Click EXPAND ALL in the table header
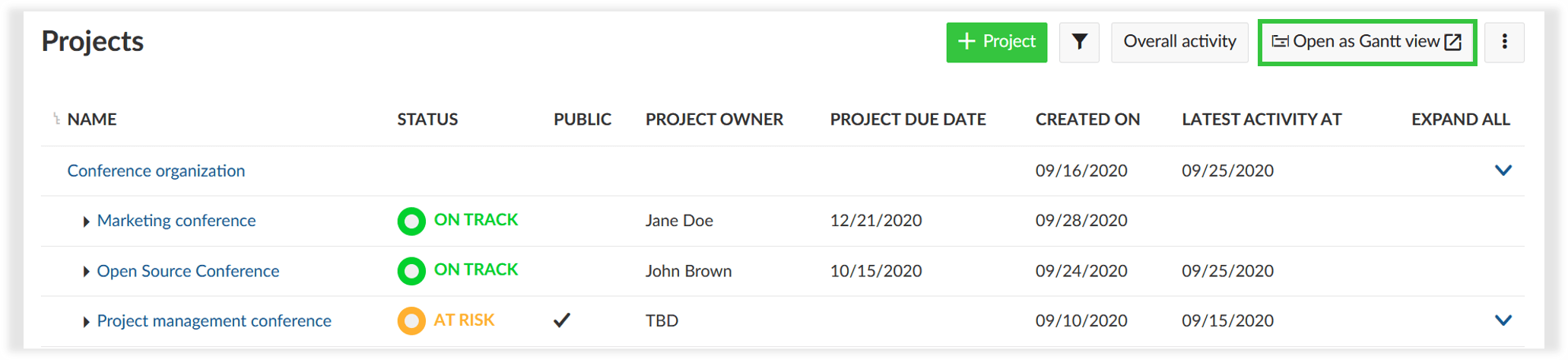Image resolution: width=1568 pixels, height=360 pixels. pyautogui.click(x=1460, y=119)
